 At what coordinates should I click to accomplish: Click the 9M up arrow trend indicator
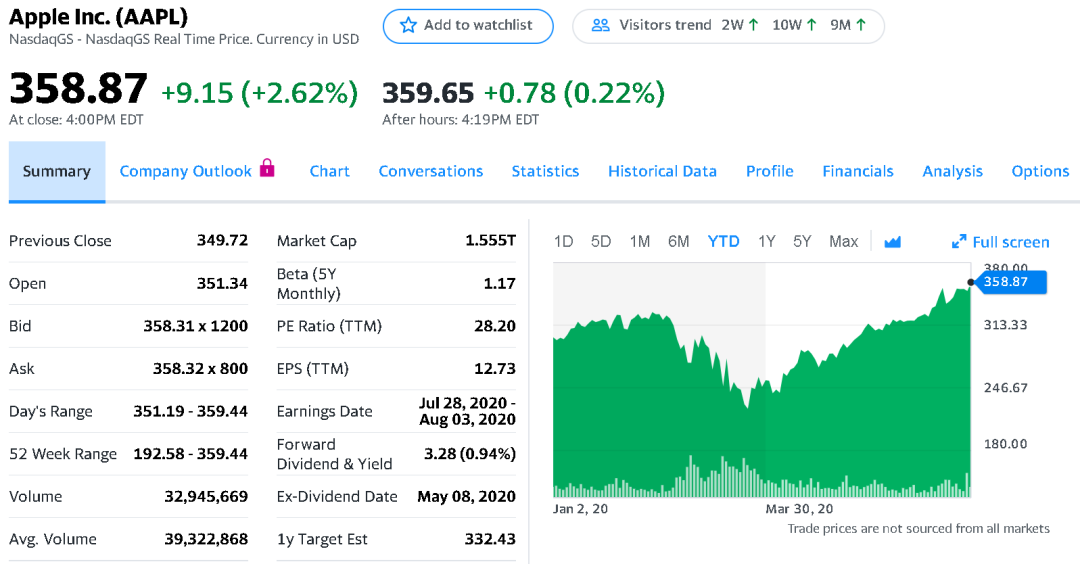(860, 25)
